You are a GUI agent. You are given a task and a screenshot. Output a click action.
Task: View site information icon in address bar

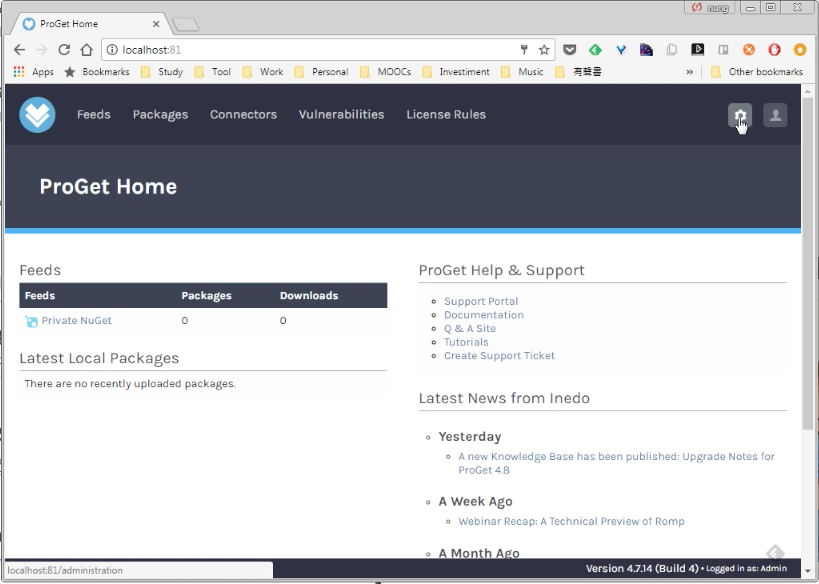coord(112,50)
